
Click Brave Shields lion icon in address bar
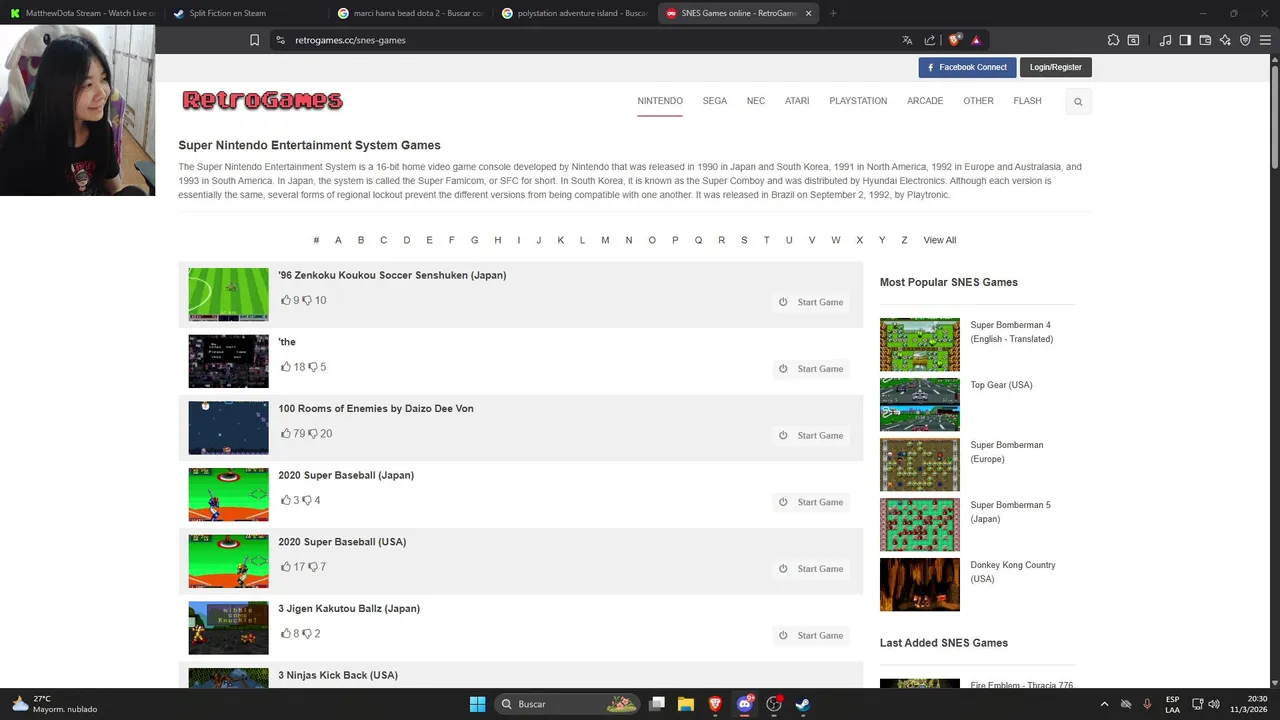[955, 40]
